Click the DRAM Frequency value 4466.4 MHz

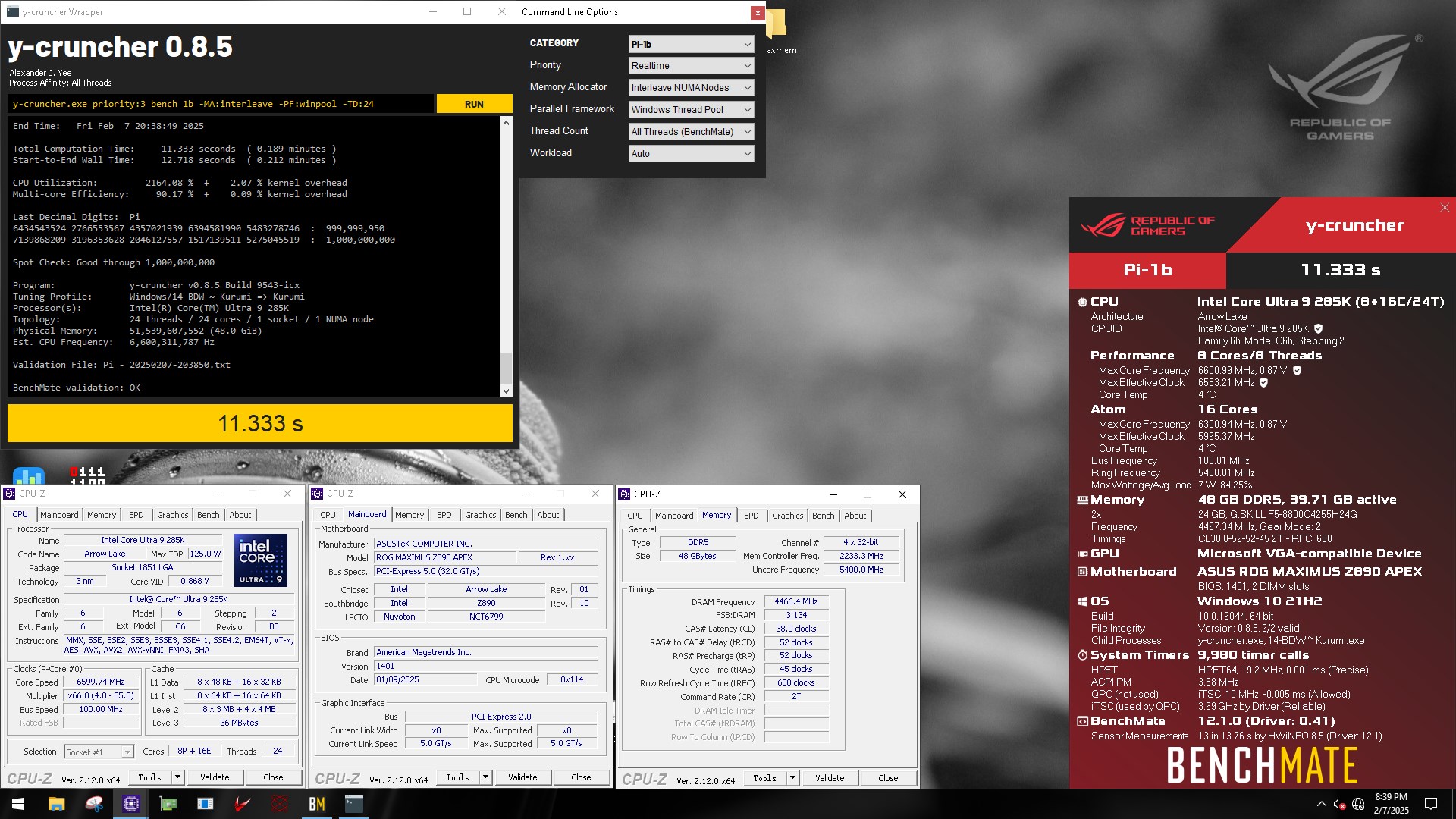click(796, 602)
